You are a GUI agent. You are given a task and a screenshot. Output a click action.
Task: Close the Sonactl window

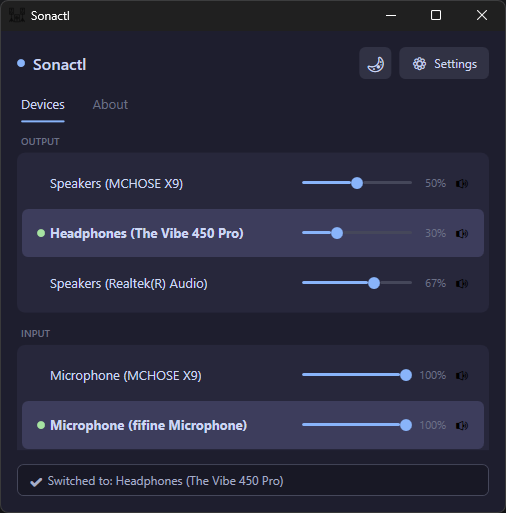tap(482, 15)
